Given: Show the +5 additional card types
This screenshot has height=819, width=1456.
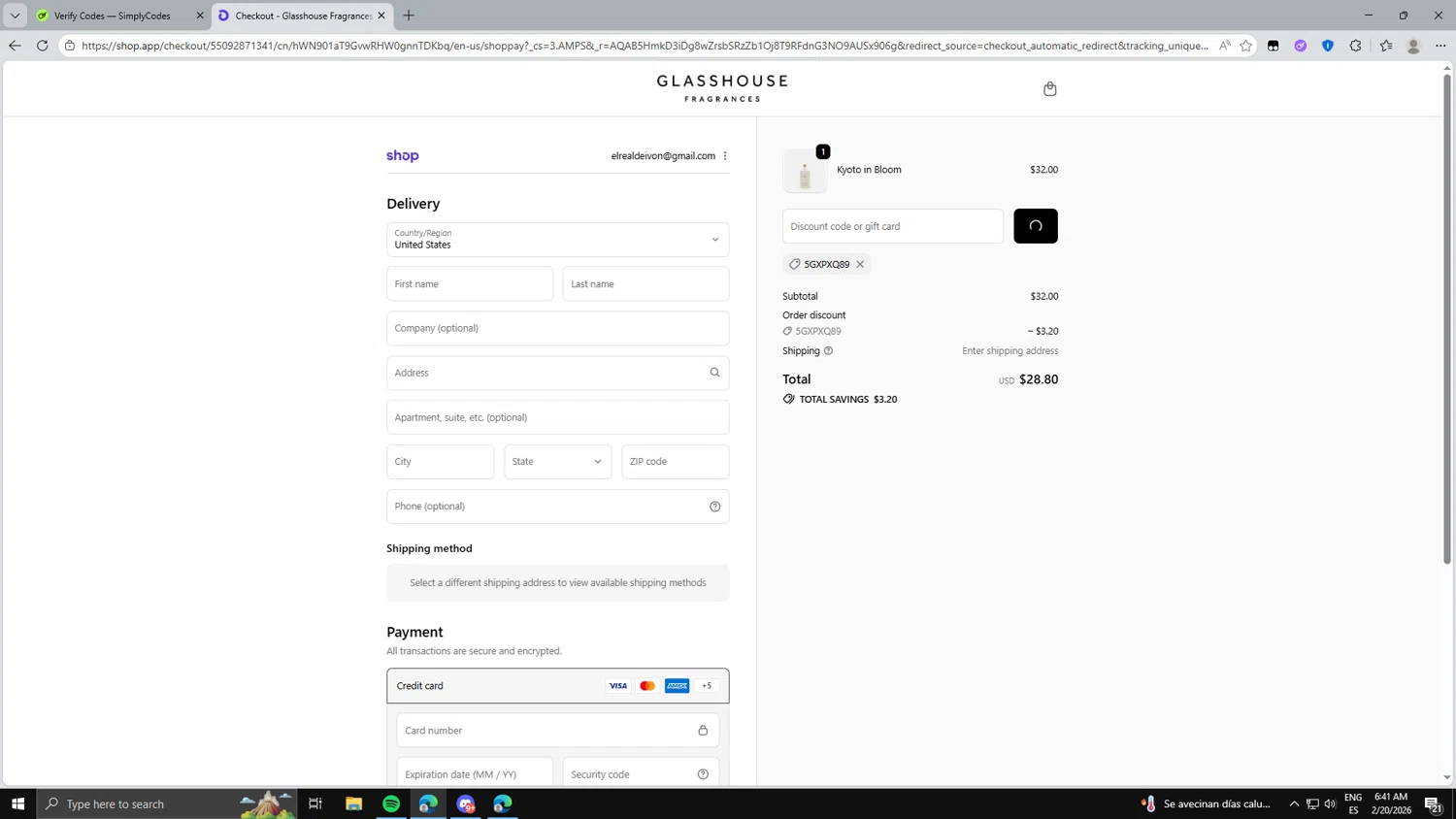Looking at the screenshot, I should click(707, 686).
